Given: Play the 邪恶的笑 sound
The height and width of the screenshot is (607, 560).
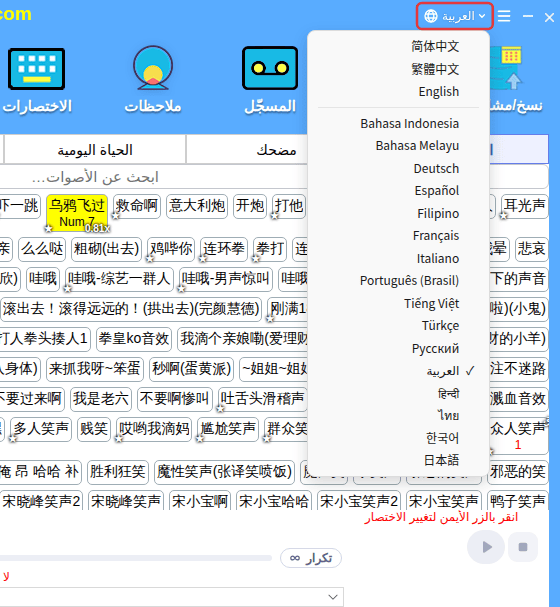Looking at the screenshot, I should point(518,473).
